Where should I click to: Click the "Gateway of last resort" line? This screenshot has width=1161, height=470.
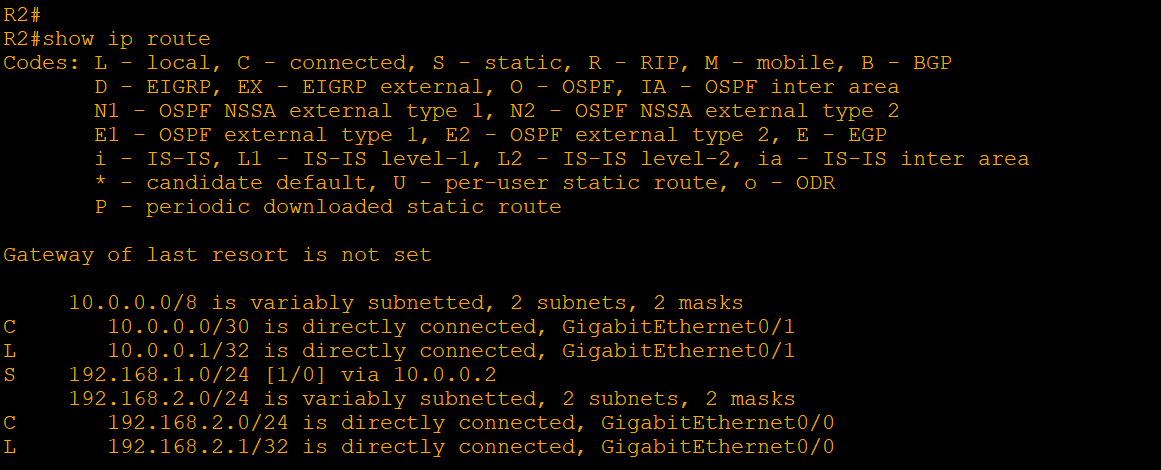pos(217,255)
